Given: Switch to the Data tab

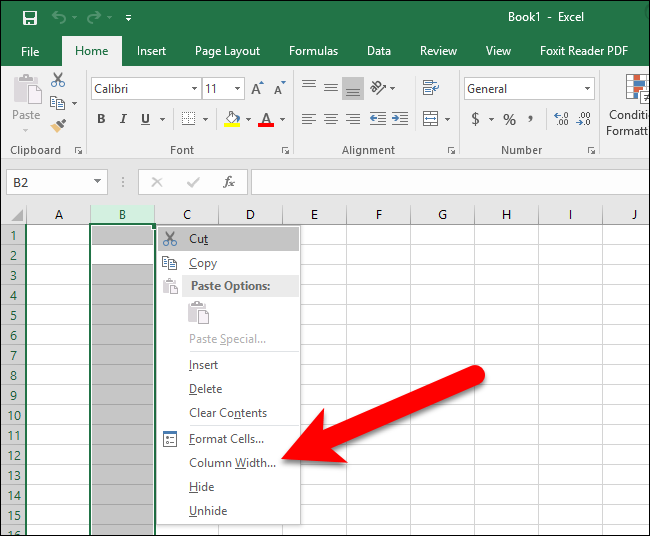Looking at the screenshot, I should pos(378,51).
